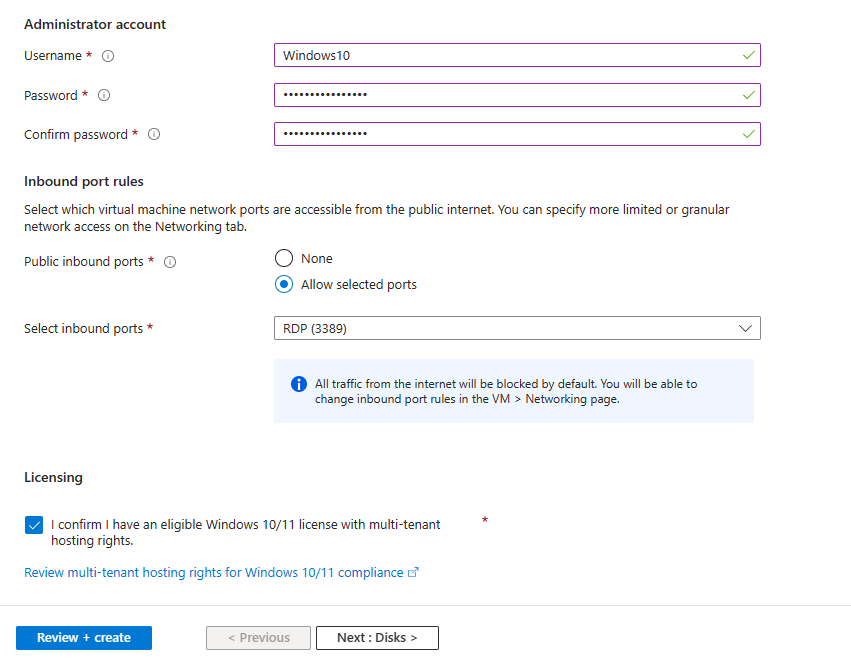Click the Review + create button
851x666 pixels.
point(84,638)
